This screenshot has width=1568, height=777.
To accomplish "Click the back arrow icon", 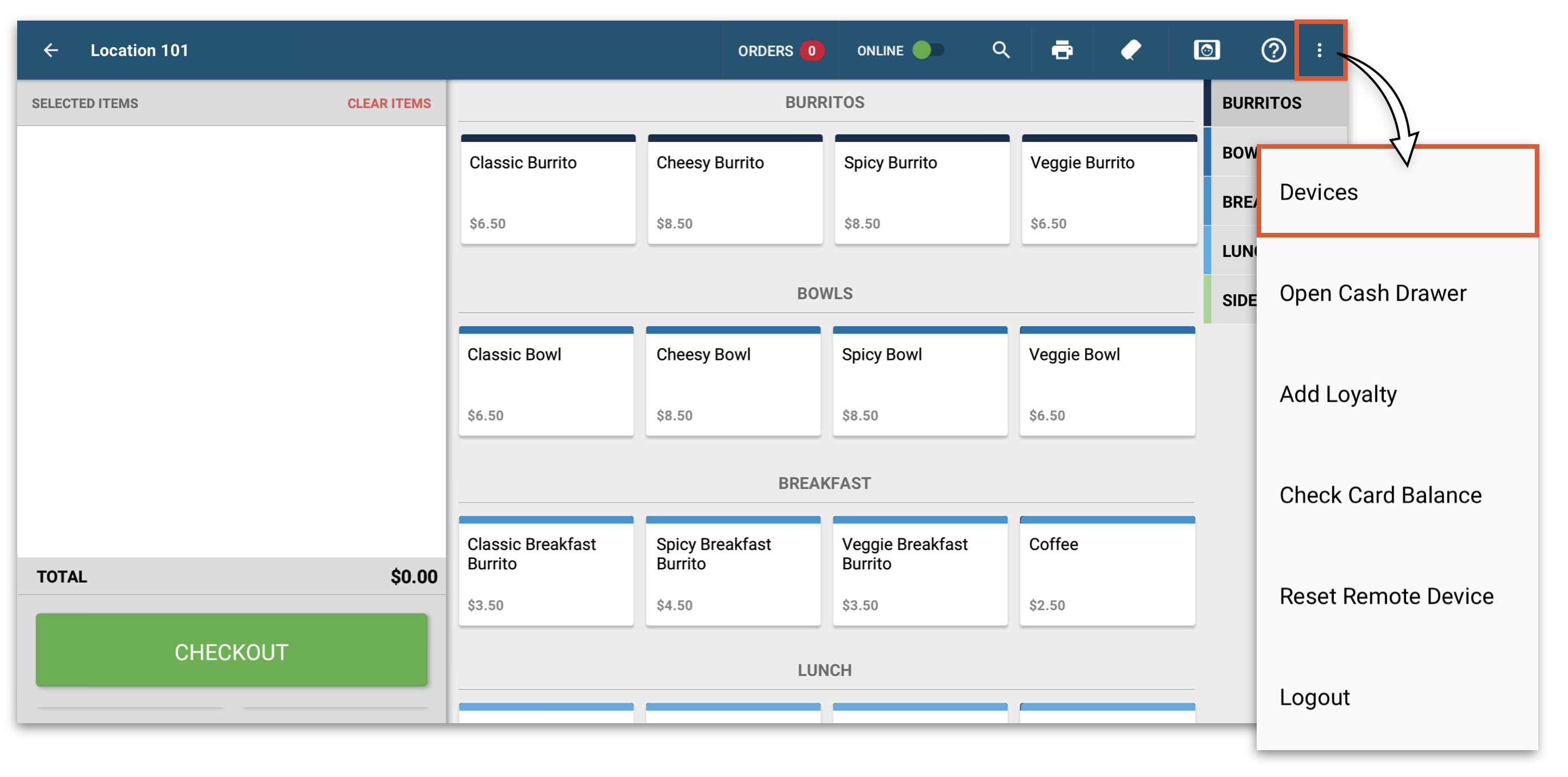I will 51,50.
